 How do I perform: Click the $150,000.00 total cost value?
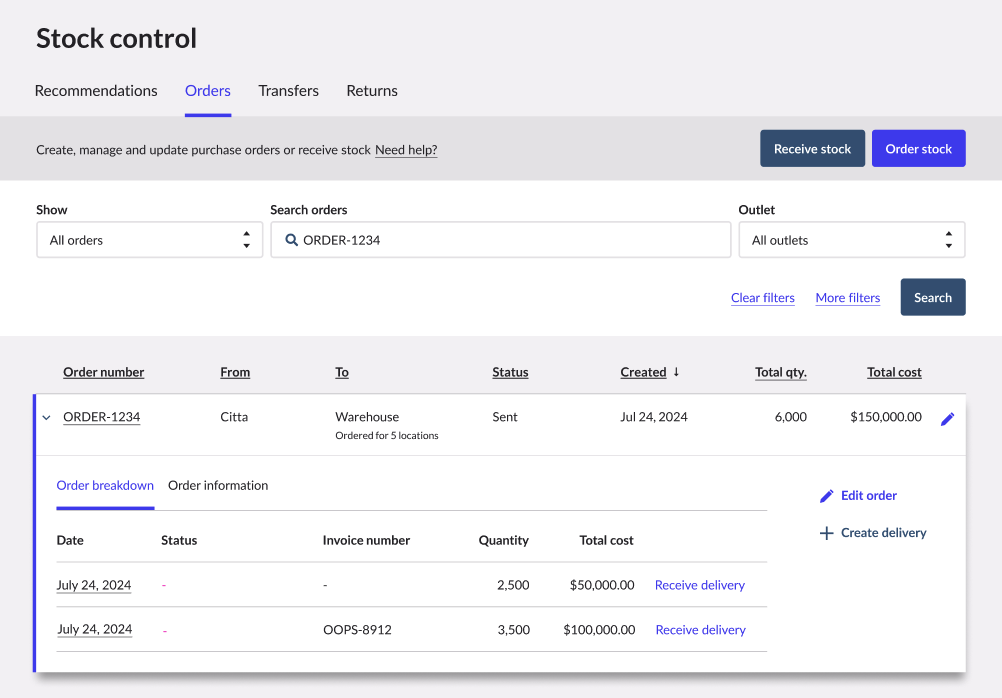pos(886,417)
